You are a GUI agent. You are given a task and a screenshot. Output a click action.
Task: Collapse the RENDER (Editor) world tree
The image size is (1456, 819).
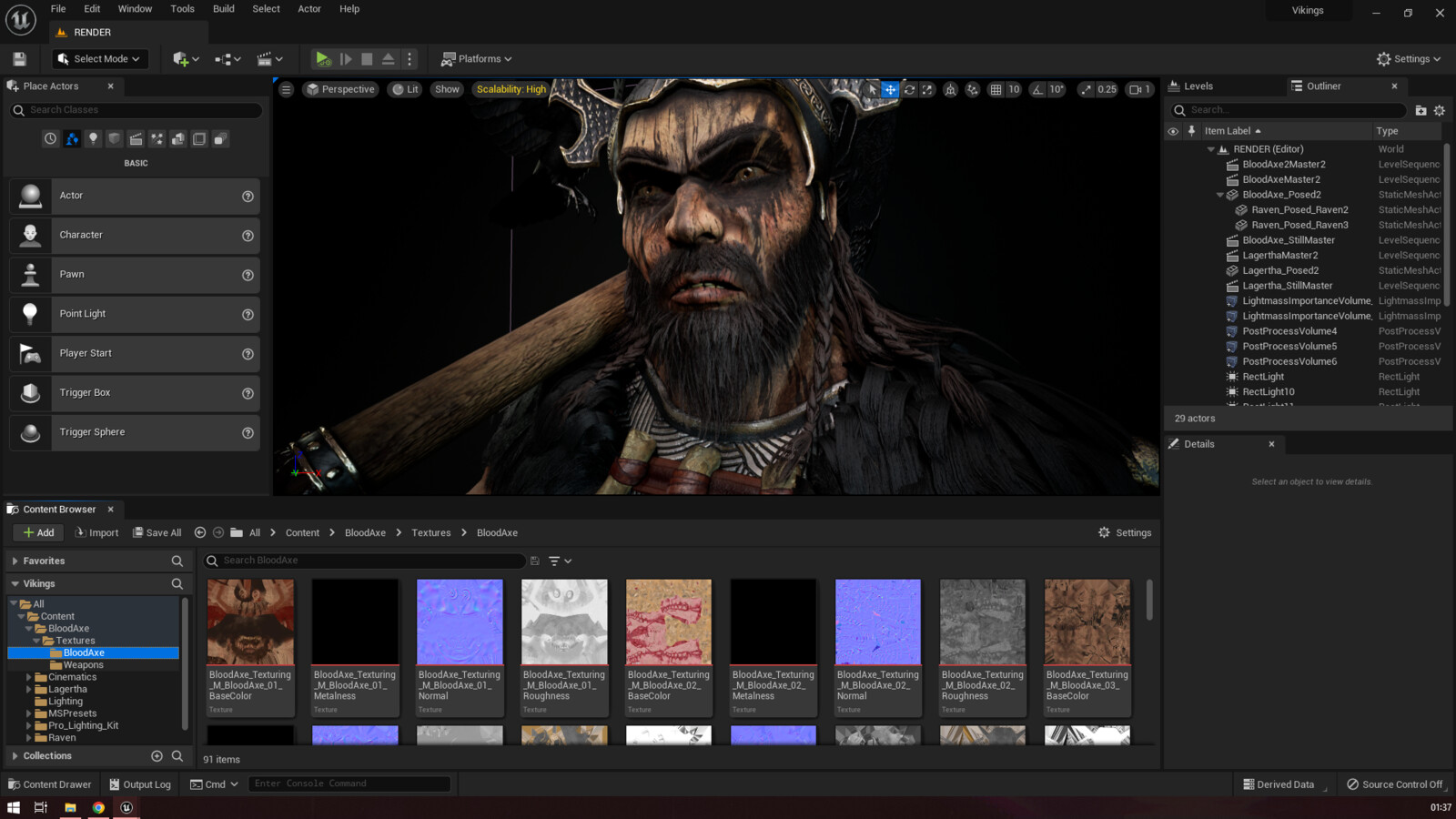pyautogui.click(x=1211, y=149)
